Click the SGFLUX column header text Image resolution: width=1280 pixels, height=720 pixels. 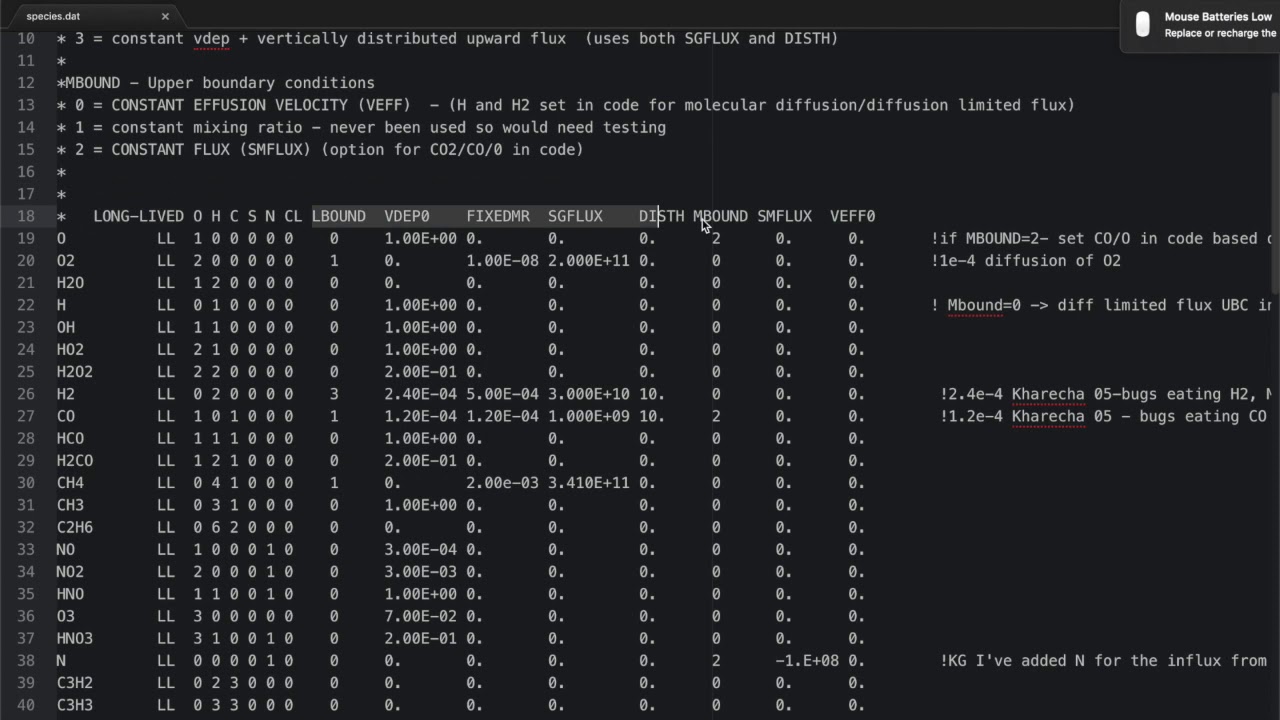[575, 216]
